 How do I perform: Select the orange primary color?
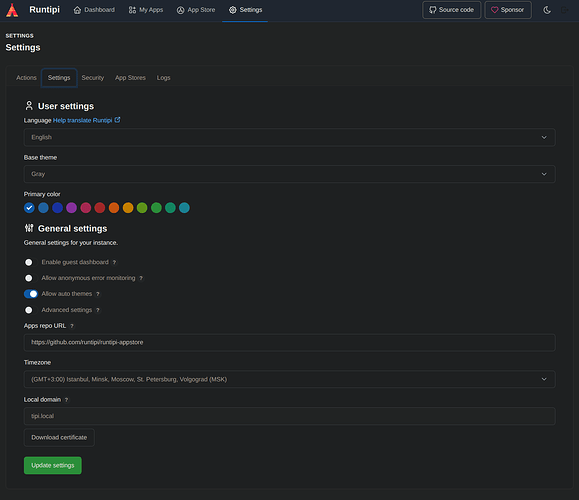[x=114, y=208]
